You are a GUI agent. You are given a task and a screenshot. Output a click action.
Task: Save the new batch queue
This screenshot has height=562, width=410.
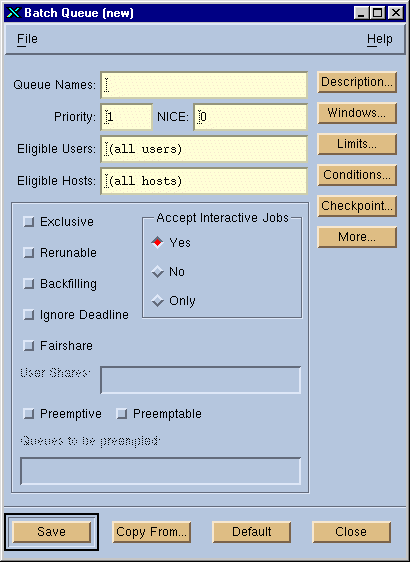(51, 532)
